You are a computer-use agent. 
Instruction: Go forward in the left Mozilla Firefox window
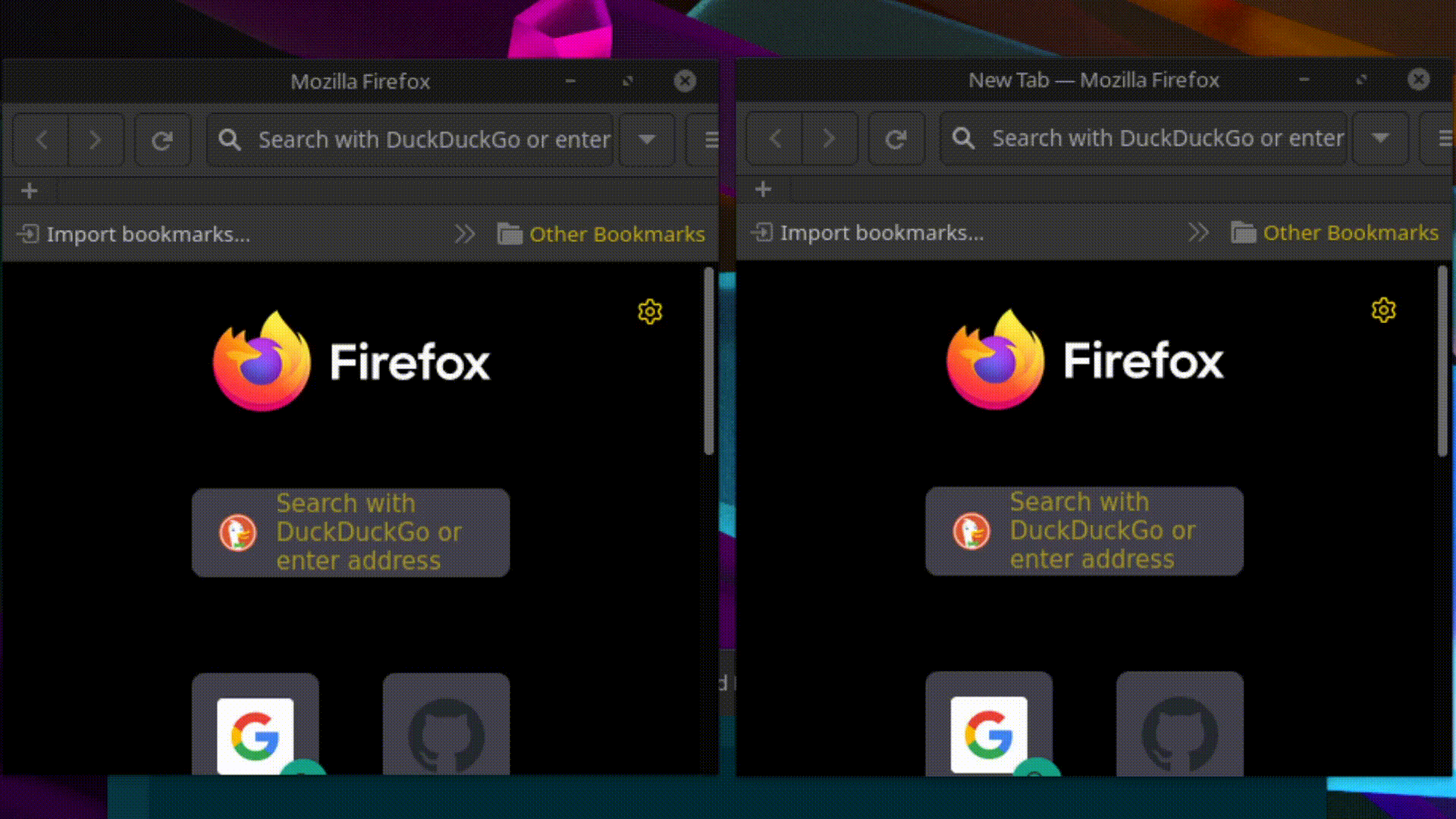[x=96, y=140]
